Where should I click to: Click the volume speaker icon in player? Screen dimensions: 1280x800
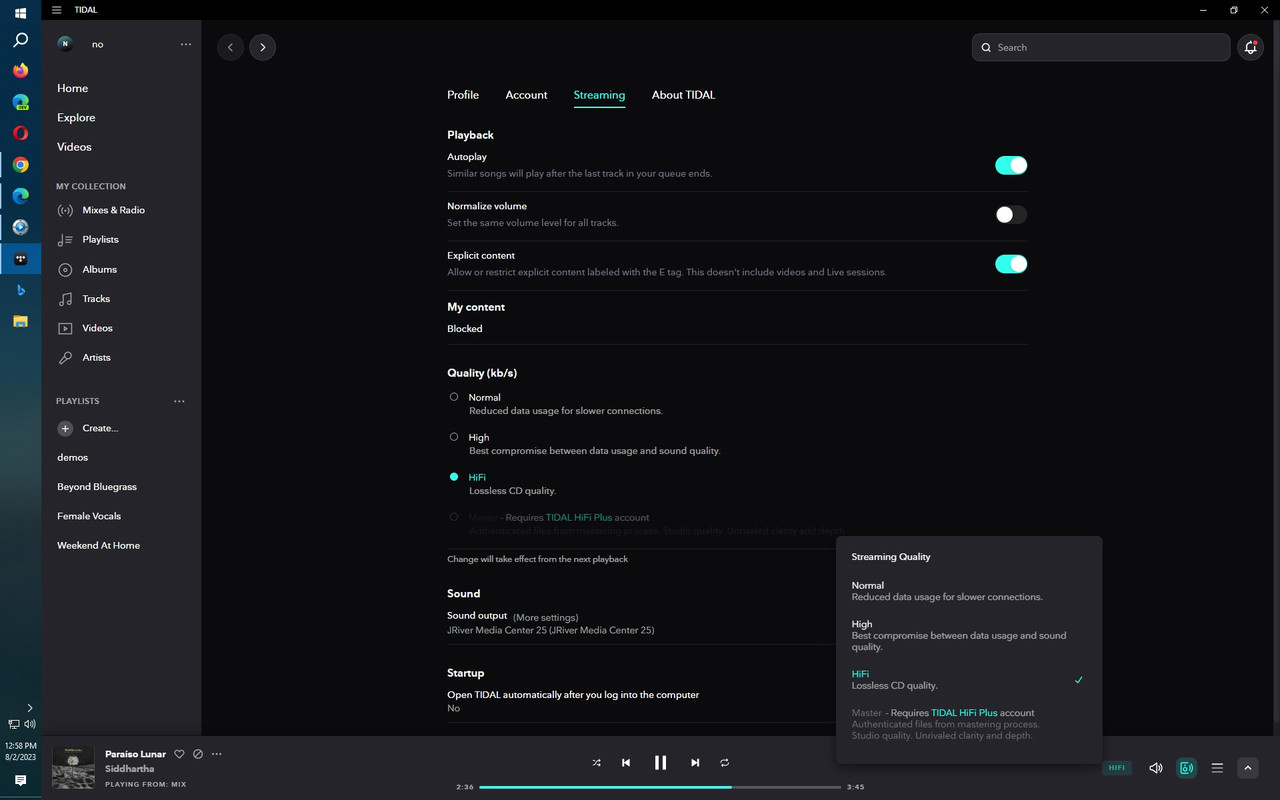(1156, 768)
